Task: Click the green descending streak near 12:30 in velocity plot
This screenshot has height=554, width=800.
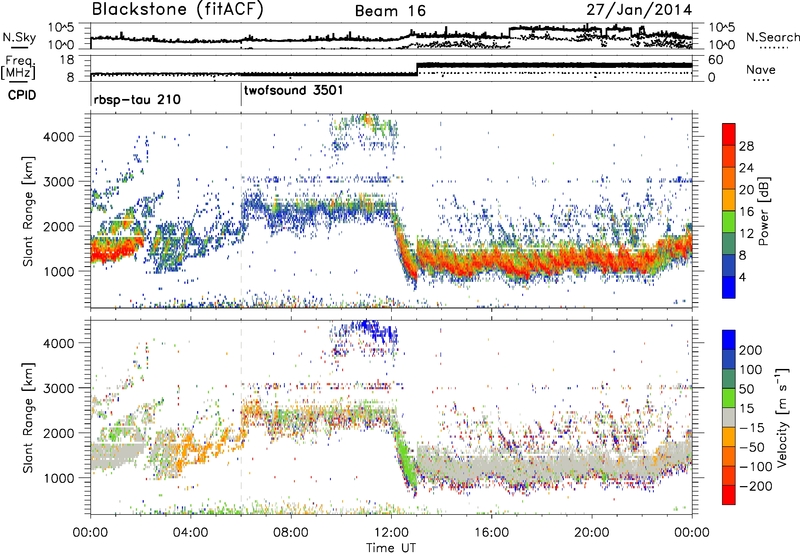Action: click(406, 459)
